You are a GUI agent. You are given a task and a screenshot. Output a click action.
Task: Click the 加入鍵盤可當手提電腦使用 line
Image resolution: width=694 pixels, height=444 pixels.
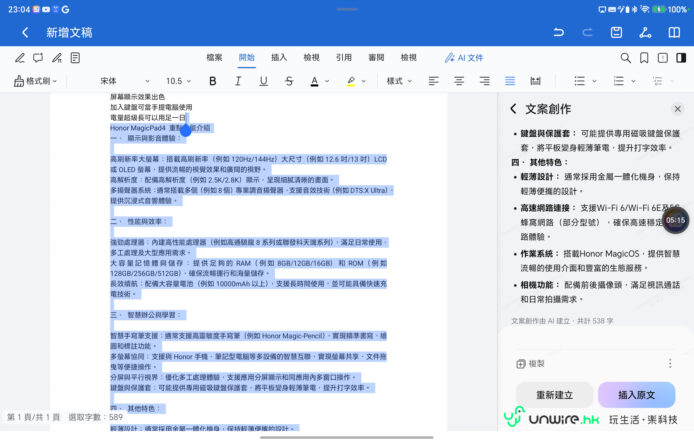coord(151,107)
